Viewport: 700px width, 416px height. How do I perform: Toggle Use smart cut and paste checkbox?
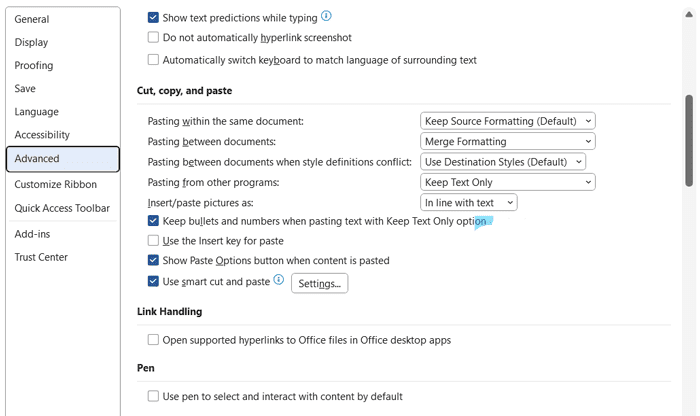click(153, 282)
